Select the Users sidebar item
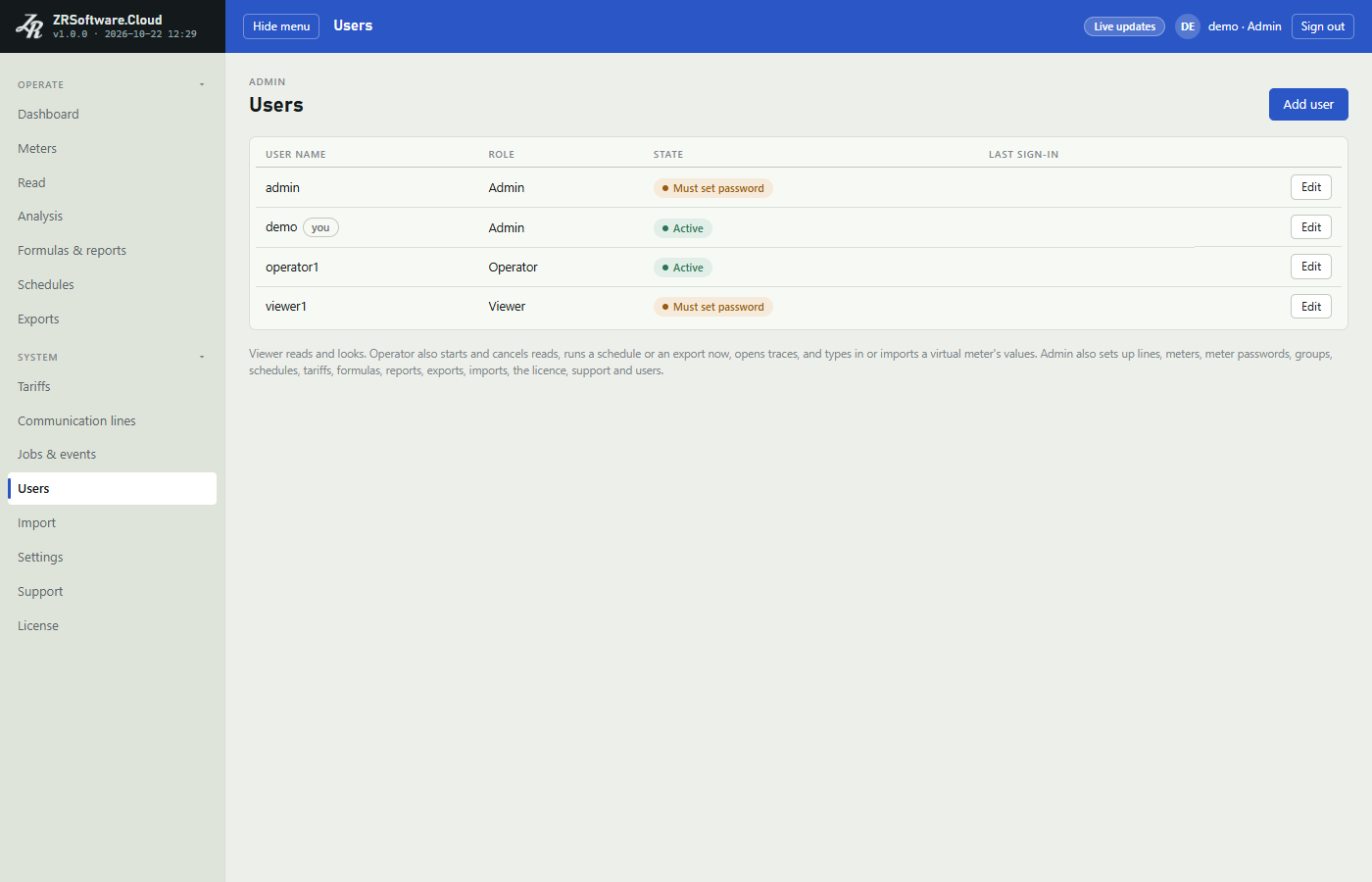This screenshot has height=882, width=1372. coord(112,489)
